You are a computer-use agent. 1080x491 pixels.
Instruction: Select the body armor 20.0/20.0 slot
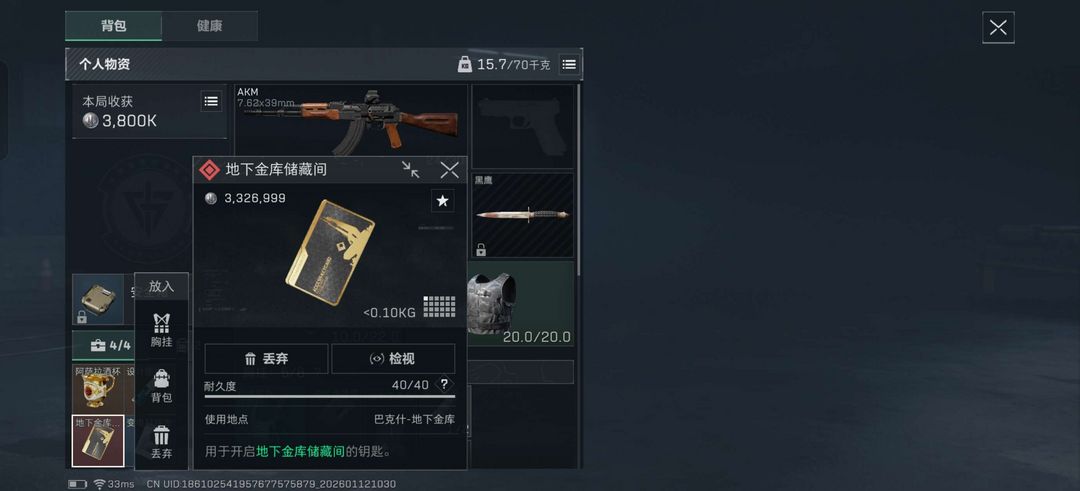pos(521,303)
